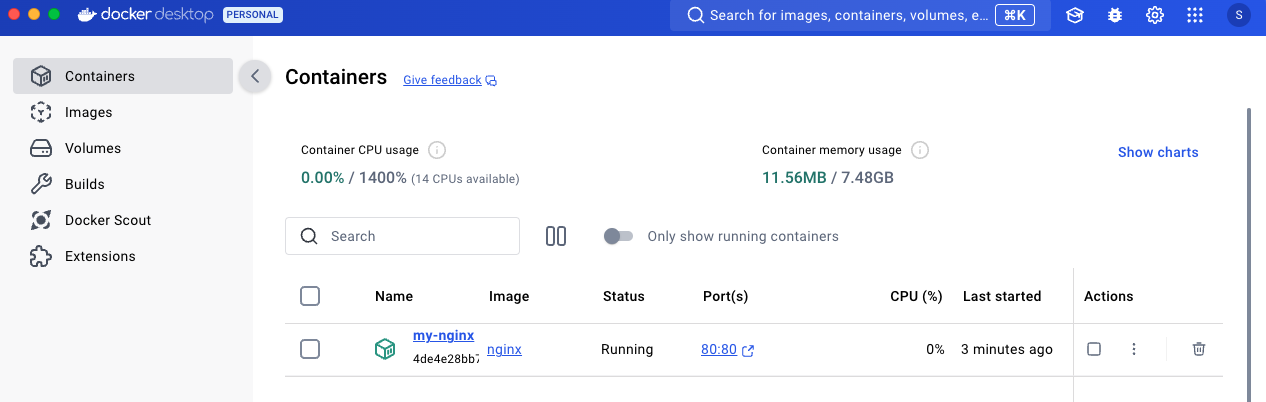Open the nginx image link
Viewport: 1266px width, 402px height.
coord(504,350)
